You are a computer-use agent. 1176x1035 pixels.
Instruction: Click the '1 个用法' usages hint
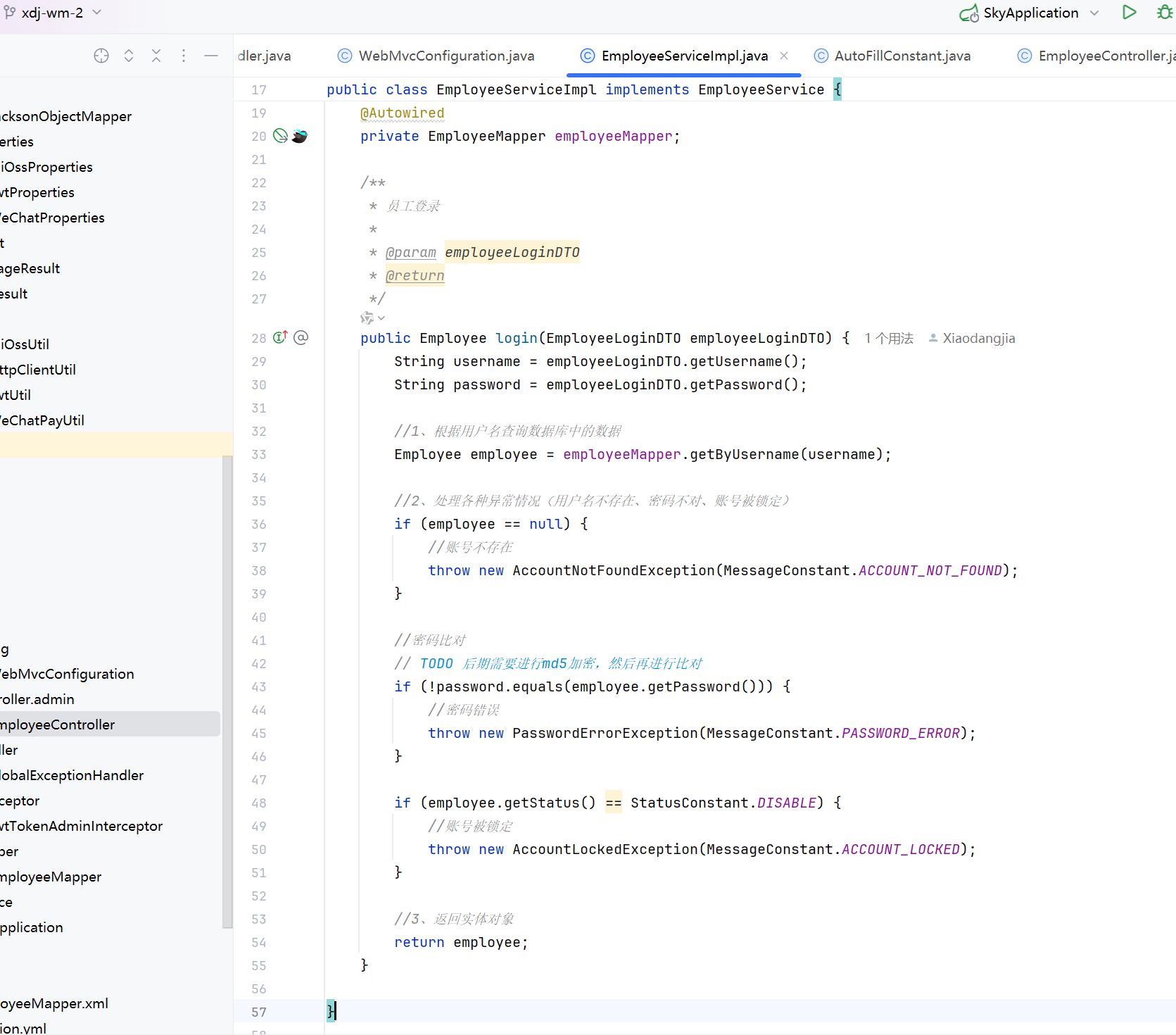[889, 339]
